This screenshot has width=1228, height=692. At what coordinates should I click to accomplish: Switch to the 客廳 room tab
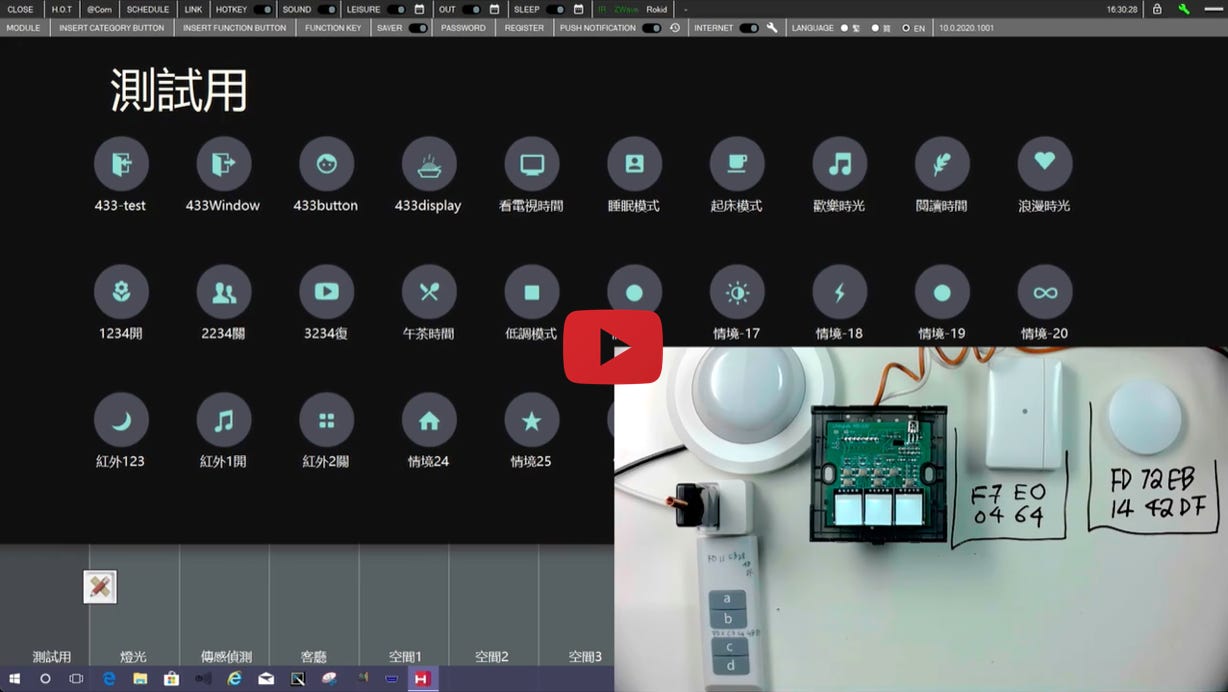314,605
